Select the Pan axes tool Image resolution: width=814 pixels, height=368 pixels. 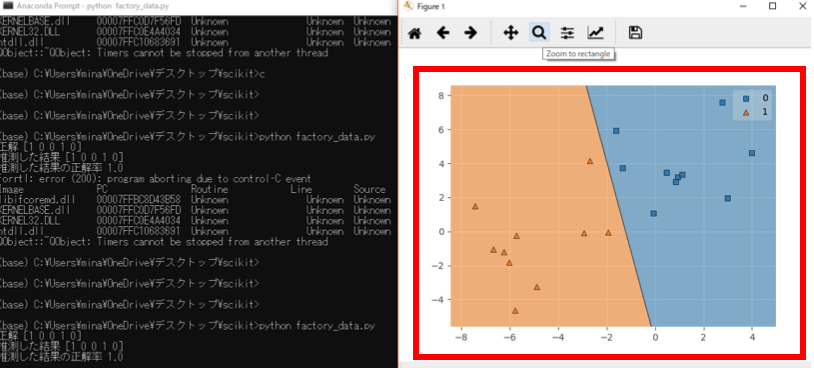(511, 33)
